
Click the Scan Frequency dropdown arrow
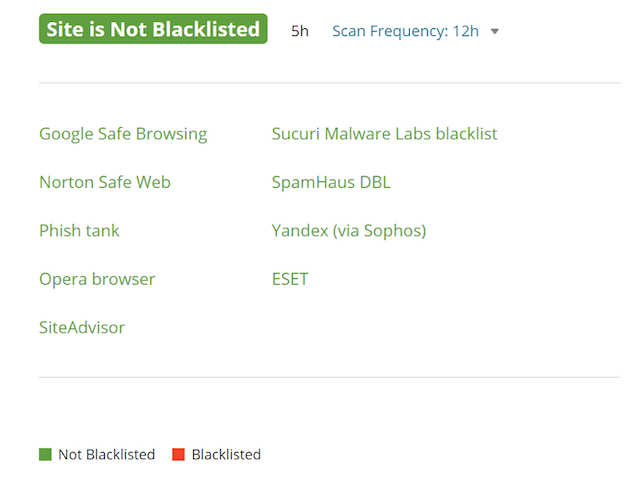coord(495,31)
